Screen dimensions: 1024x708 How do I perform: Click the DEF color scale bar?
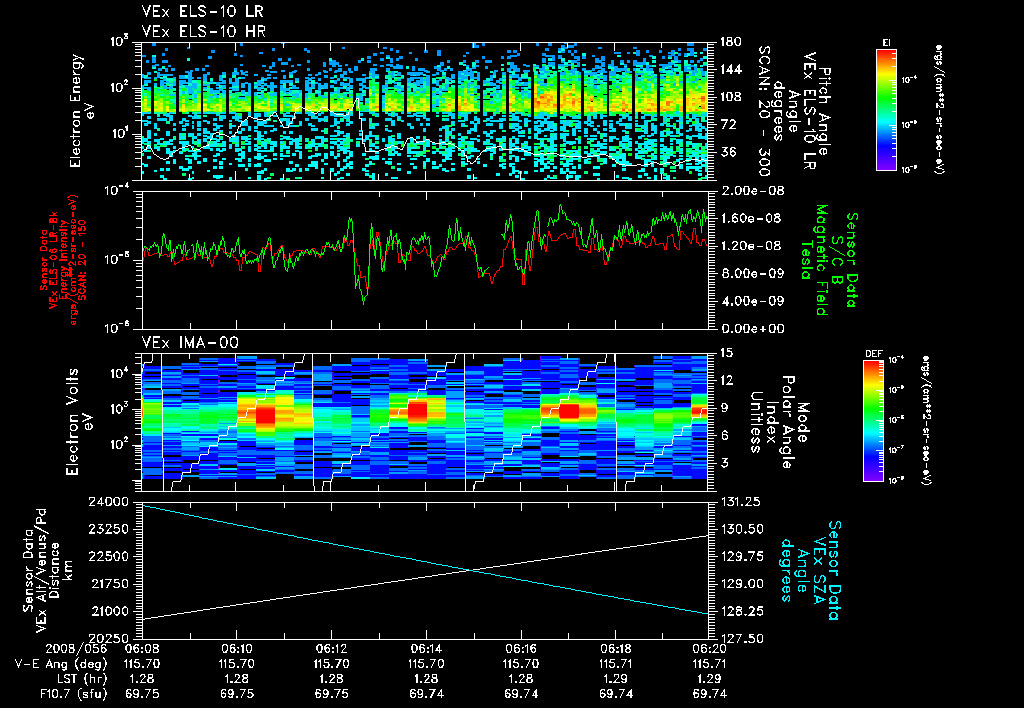[x=873, y=420]
